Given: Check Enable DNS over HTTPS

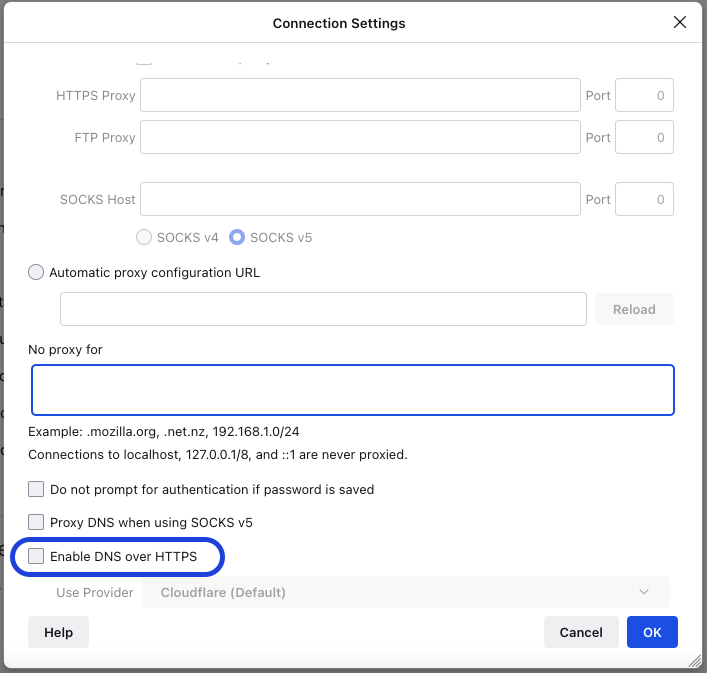Looking at the screenshot, I should click(x=36, y=556).
